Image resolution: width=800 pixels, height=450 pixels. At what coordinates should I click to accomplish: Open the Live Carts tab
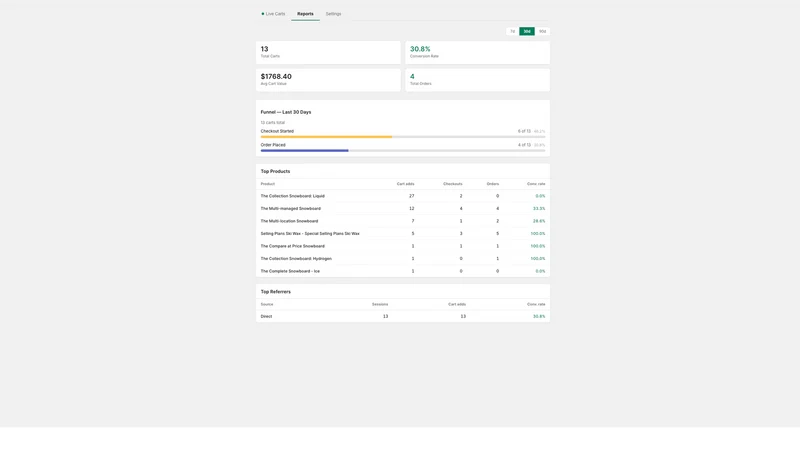[x=273, y=14]
